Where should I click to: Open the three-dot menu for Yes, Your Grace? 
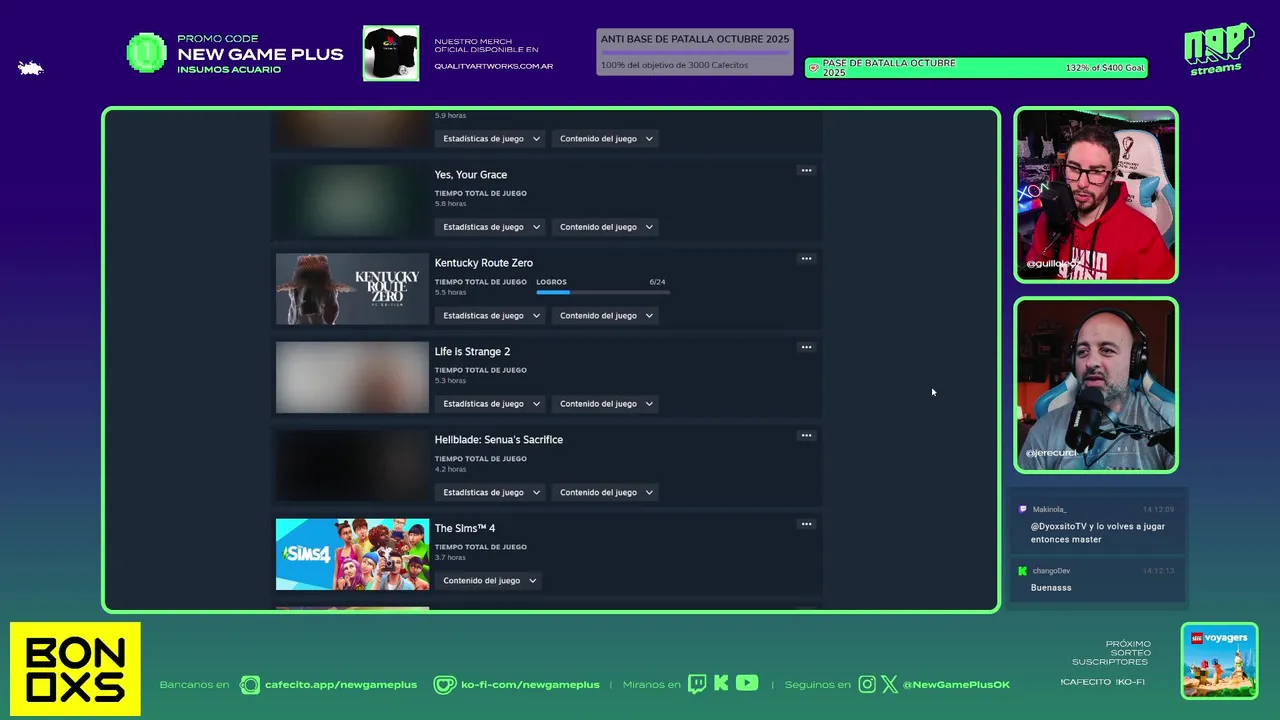point(806,171)
